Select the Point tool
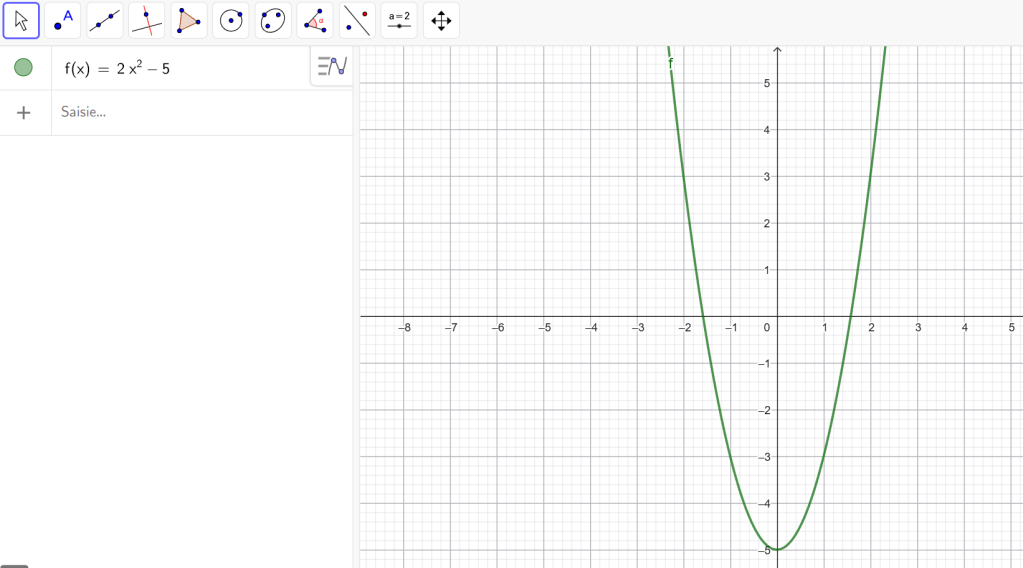This screenshot has height=568, width=1023. [63, 20]
